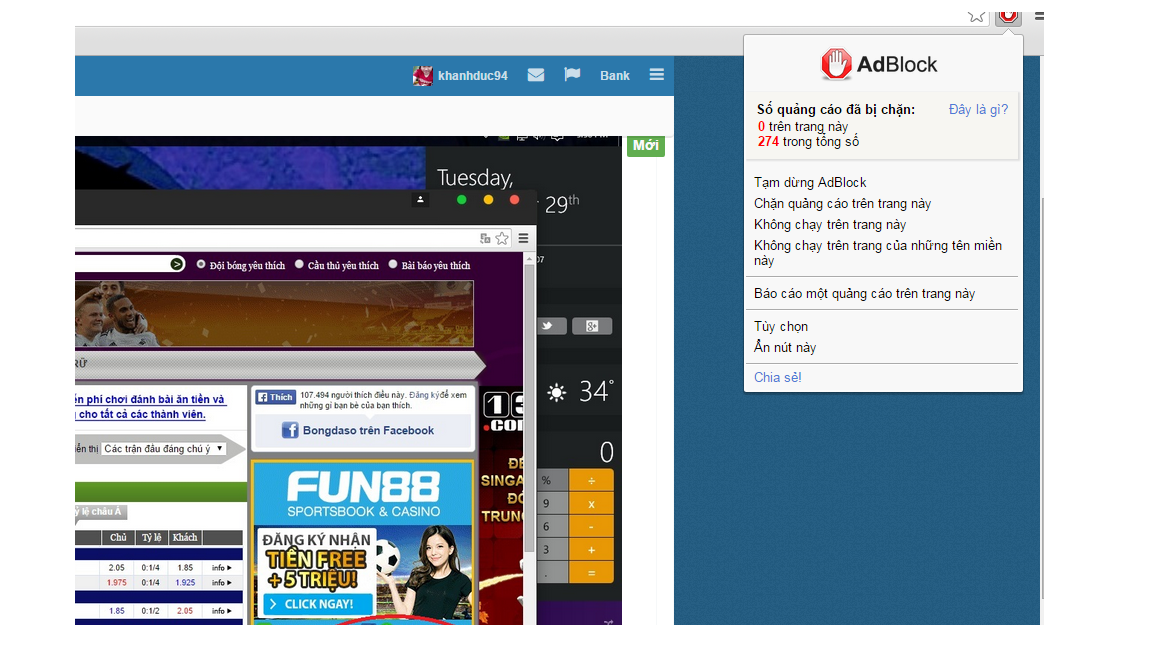Select 'Tùy chọn' in AdBlock menu

tap(781, 326)
